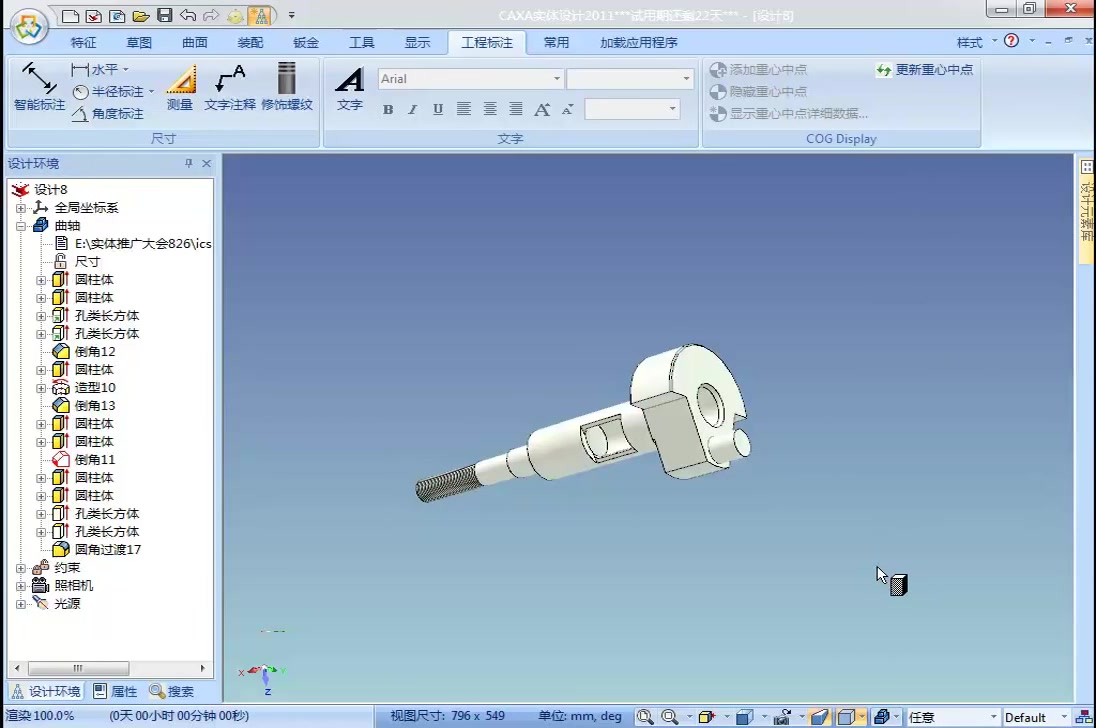Image resolution: width=1096 pixels, height=728 pixels.
Task: Click the zoom window magnifier in status bar
Action: pyautogui.click(x=644, y=717)
